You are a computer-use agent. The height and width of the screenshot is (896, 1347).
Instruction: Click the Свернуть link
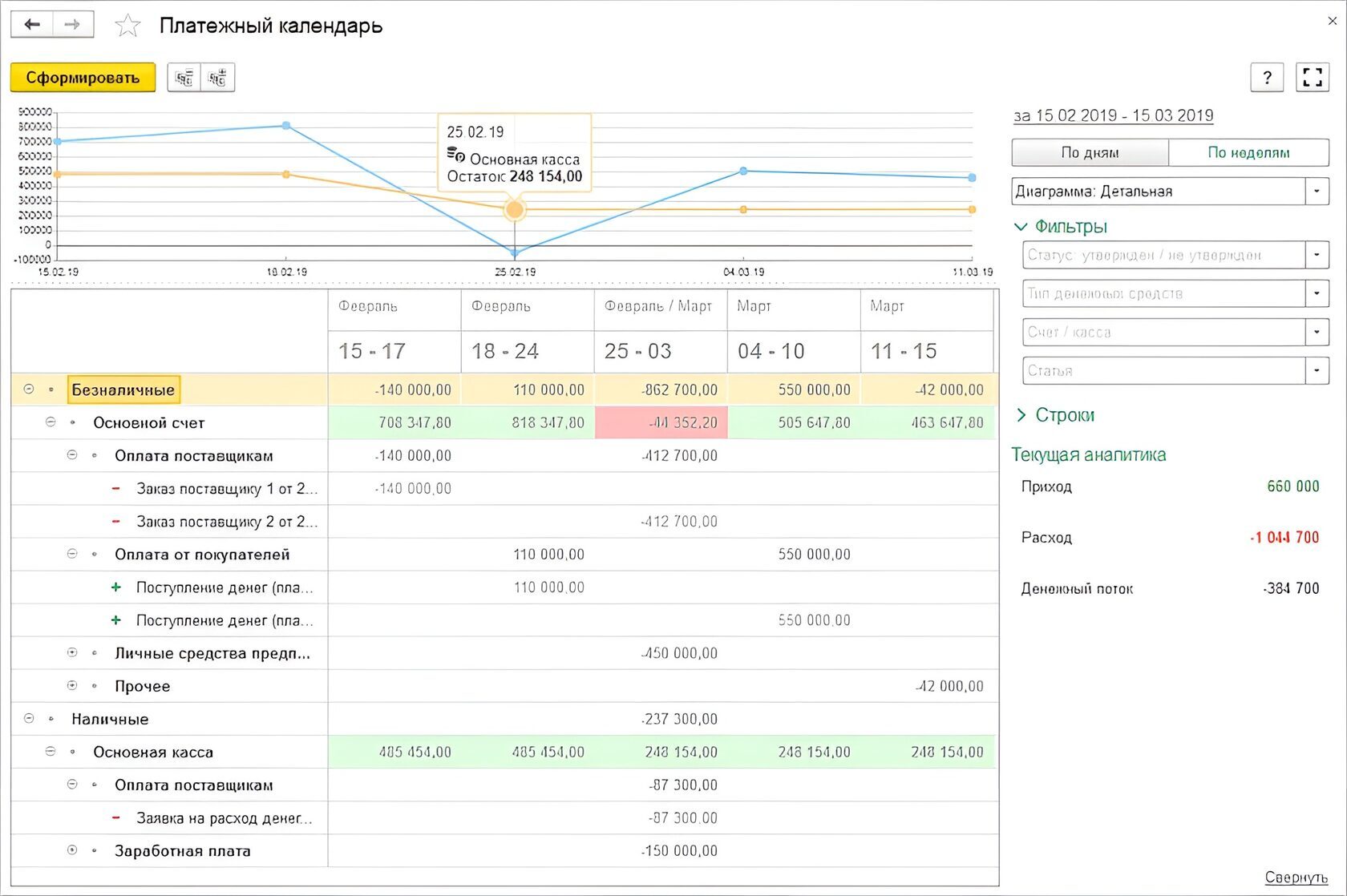[1296, 877]
